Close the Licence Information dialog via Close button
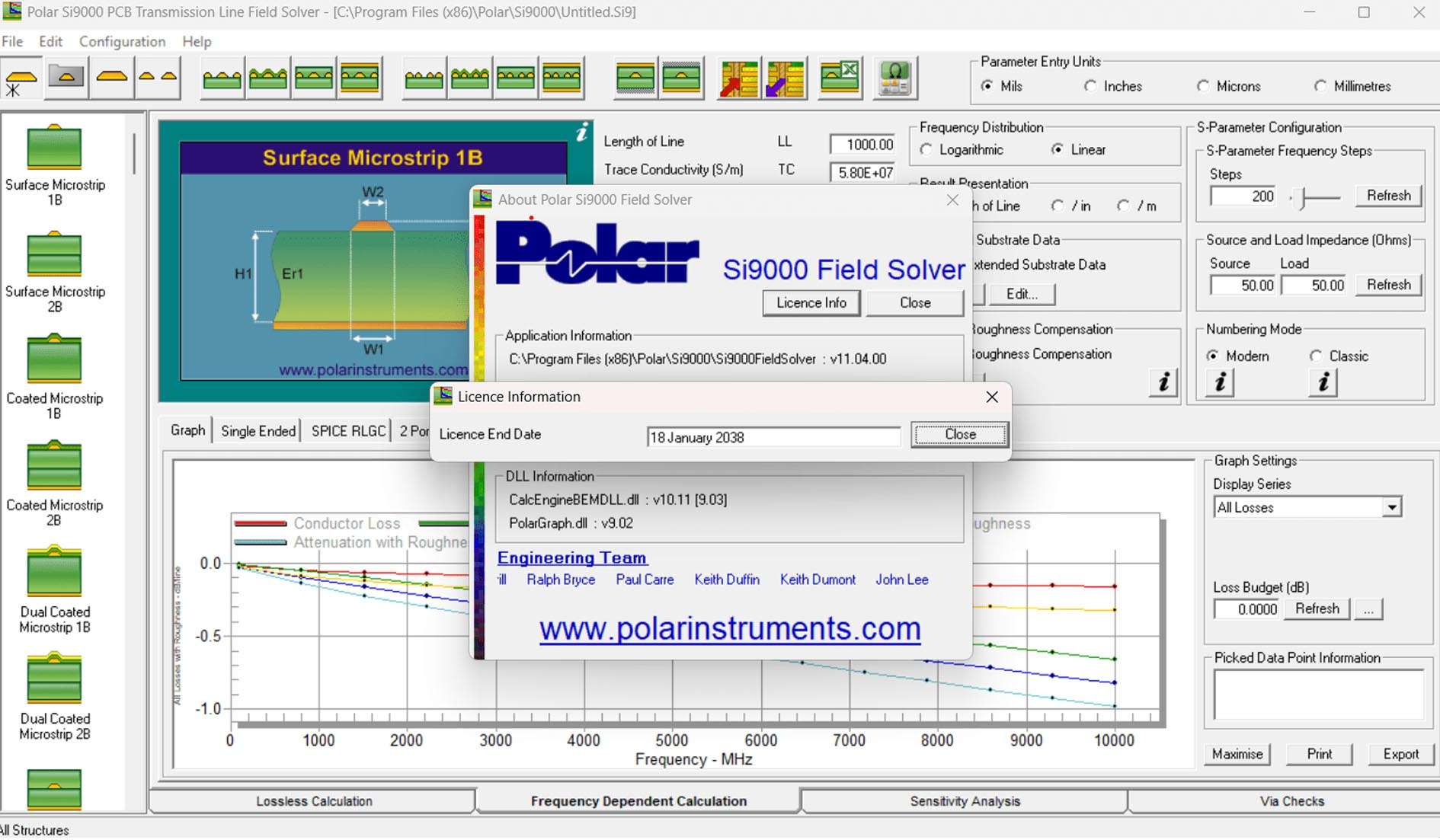Viewport: 1440px width, 840px height. 959,435
